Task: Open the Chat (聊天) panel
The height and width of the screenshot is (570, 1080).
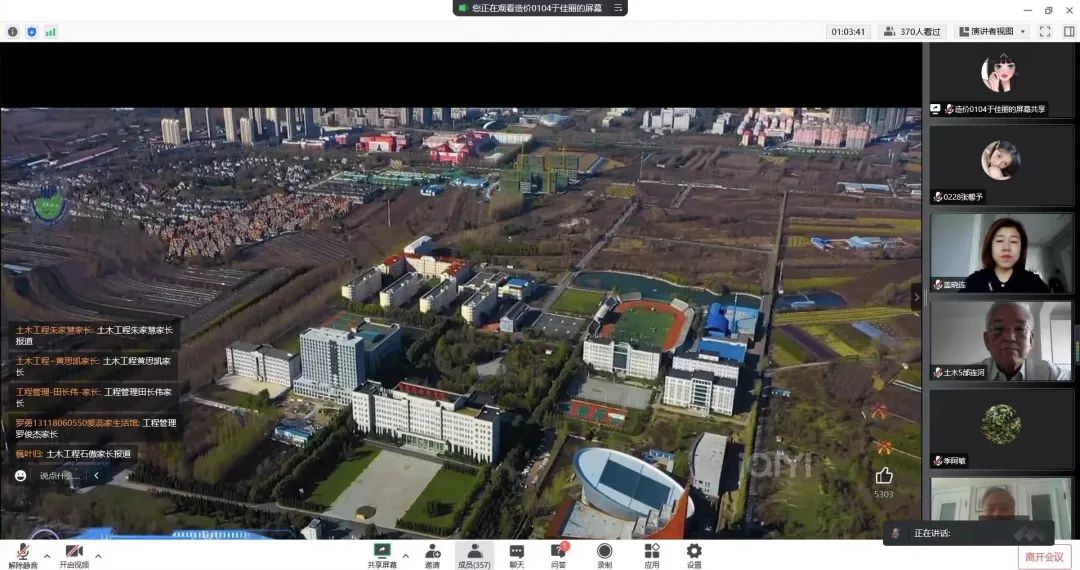Action: 516,554
